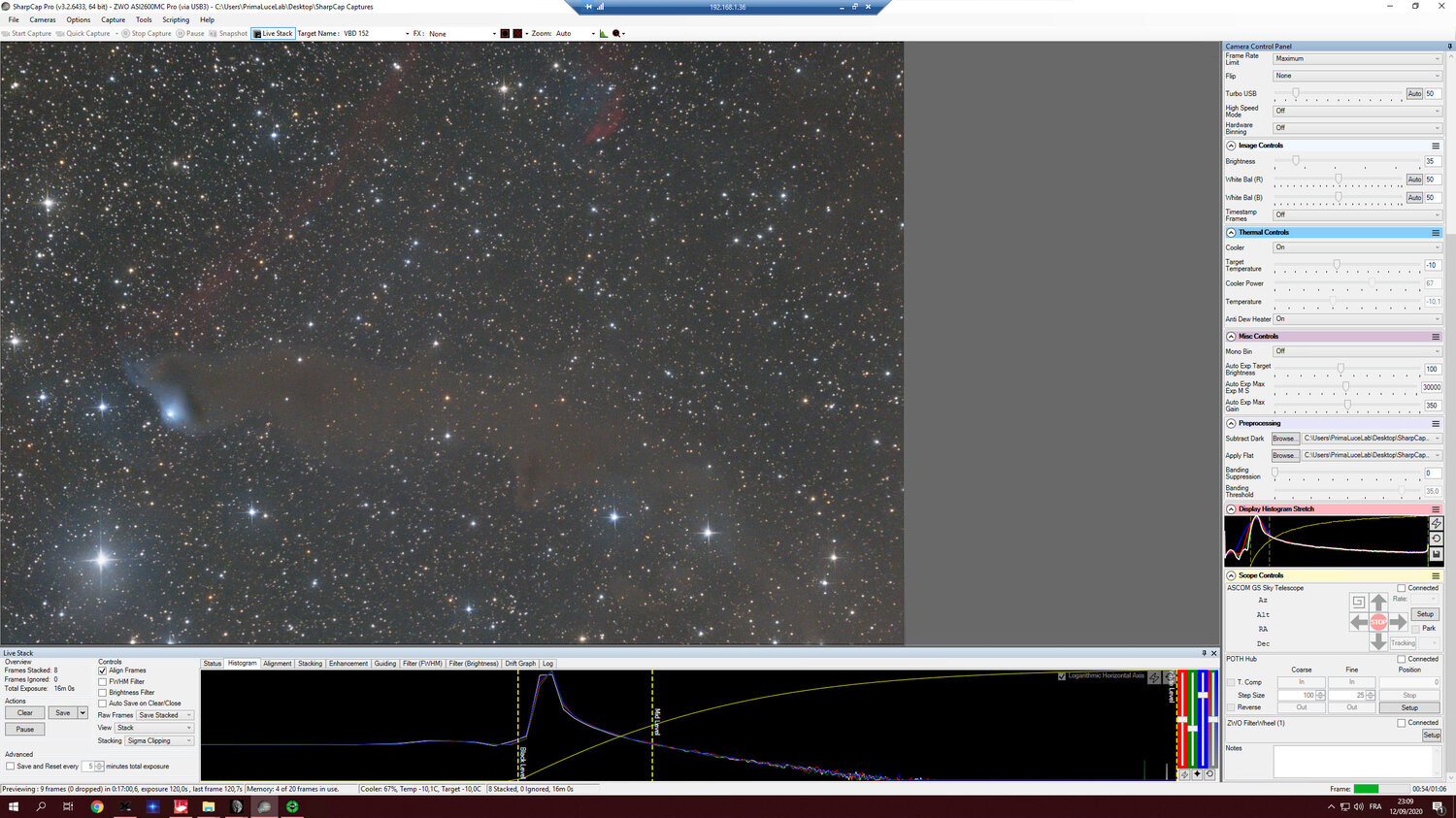This screenshot has width=1456, height=818.
Task: Enable the Brightness Filter checkbox
Action: click(x=103, y=693)
